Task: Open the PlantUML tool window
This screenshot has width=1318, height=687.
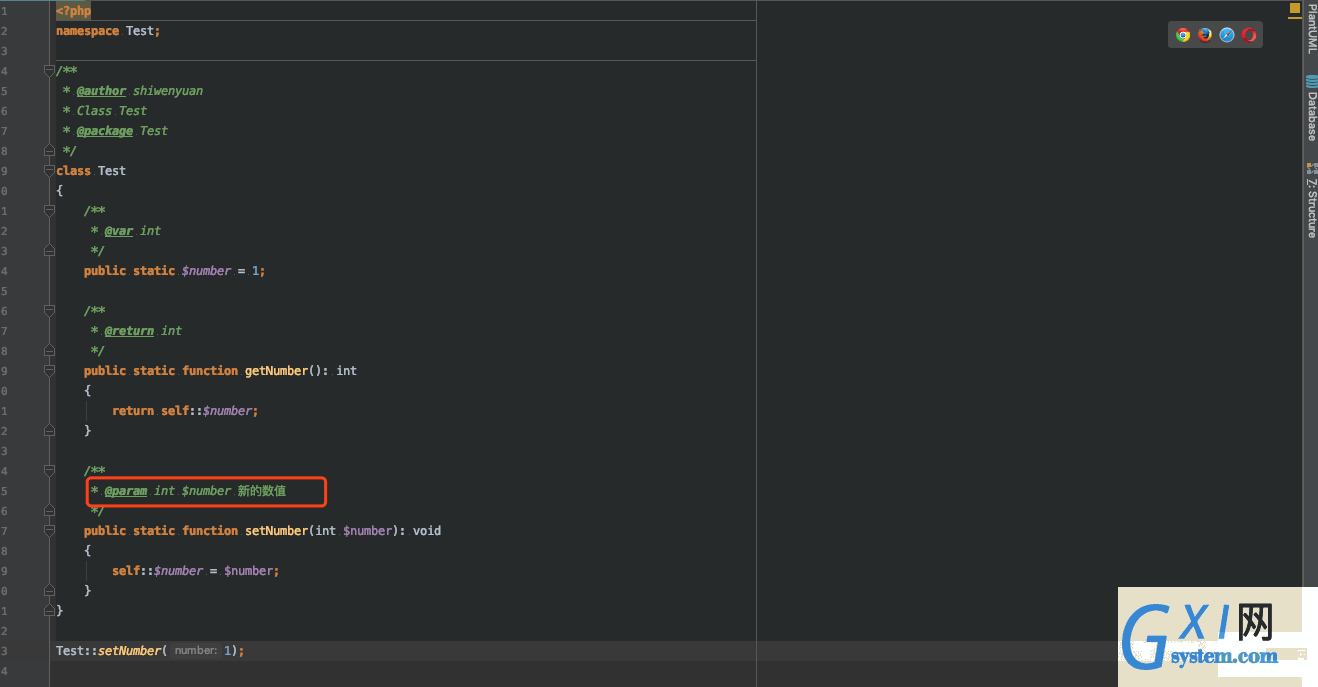Action: point(1311,28)
